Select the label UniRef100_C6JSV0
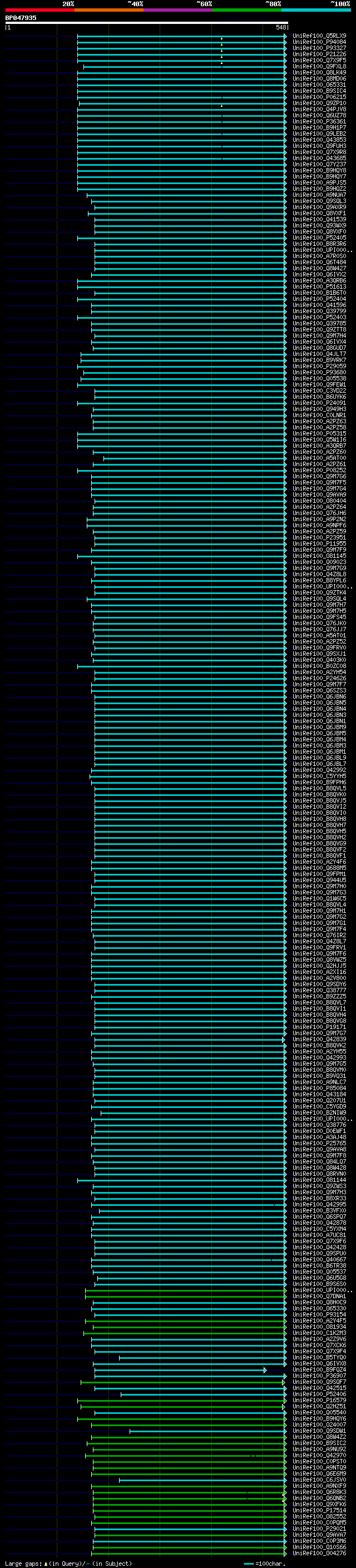The width and height of the screenshot is (356, 1568). [x=319, y=1480]
